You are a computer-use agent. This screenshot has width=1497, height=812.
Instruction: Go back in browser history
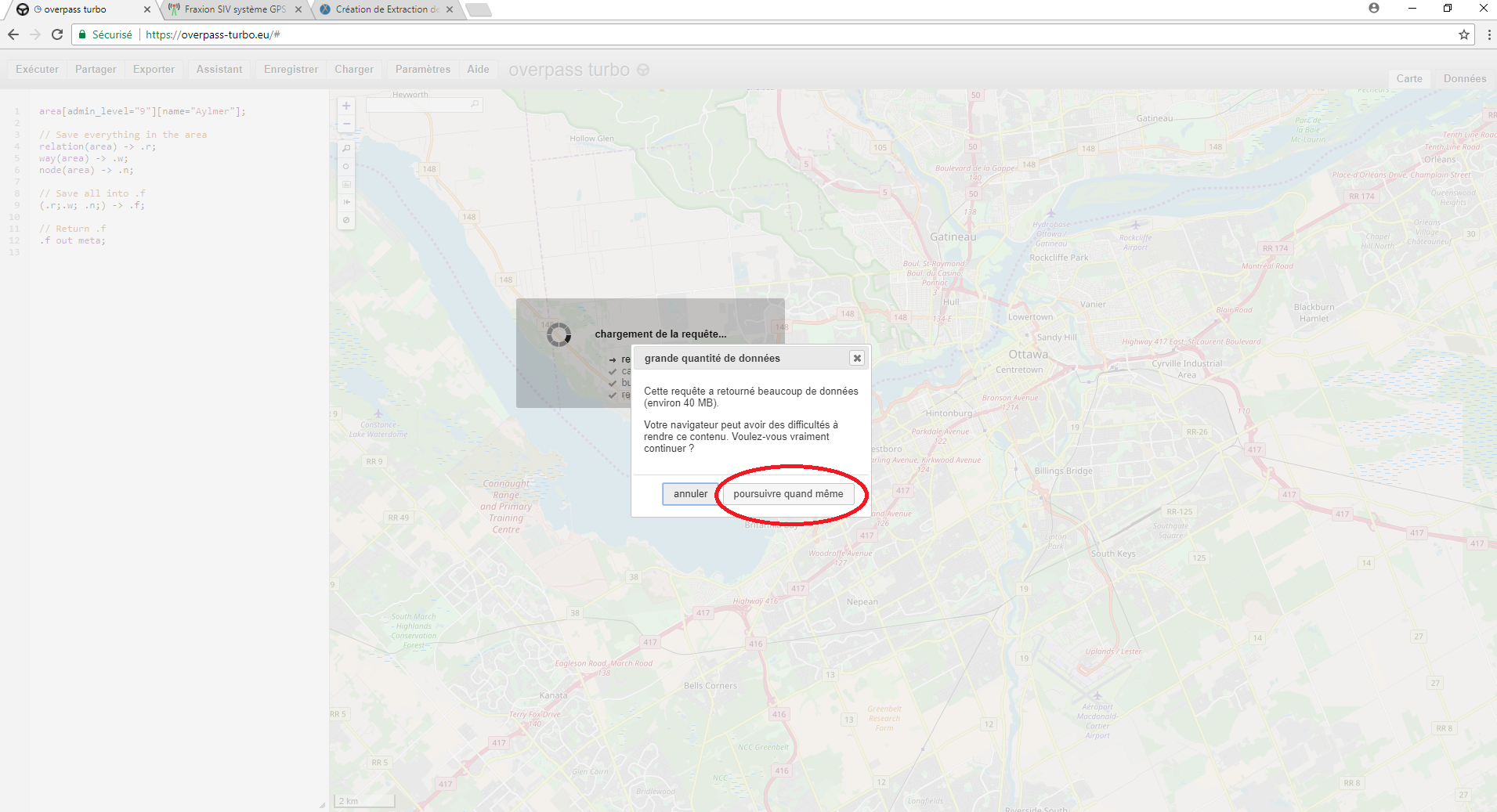(13, 34)
